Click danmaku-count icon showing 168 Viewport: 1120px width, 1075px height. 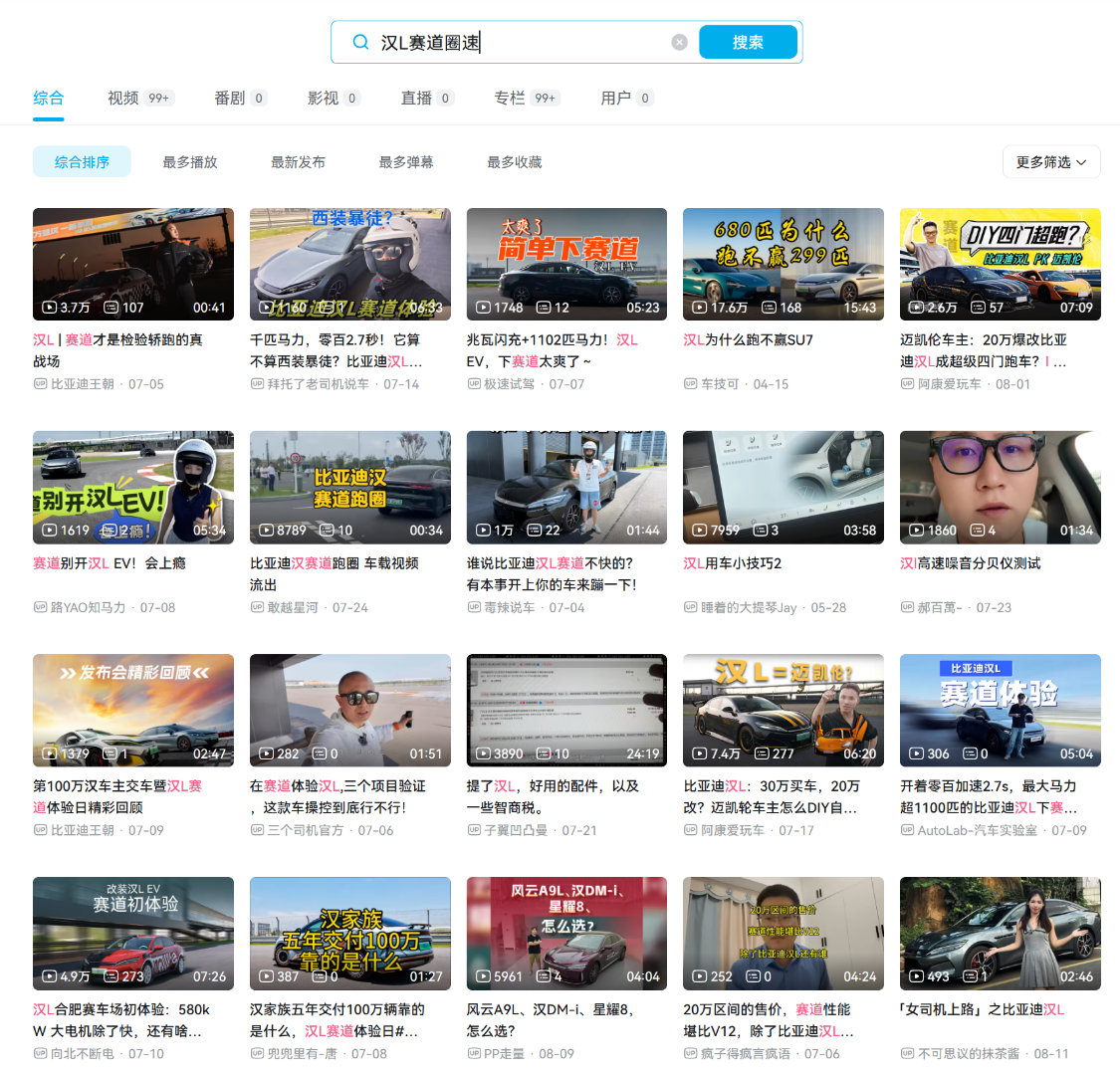pyautogui.click(x=769, y=308)
